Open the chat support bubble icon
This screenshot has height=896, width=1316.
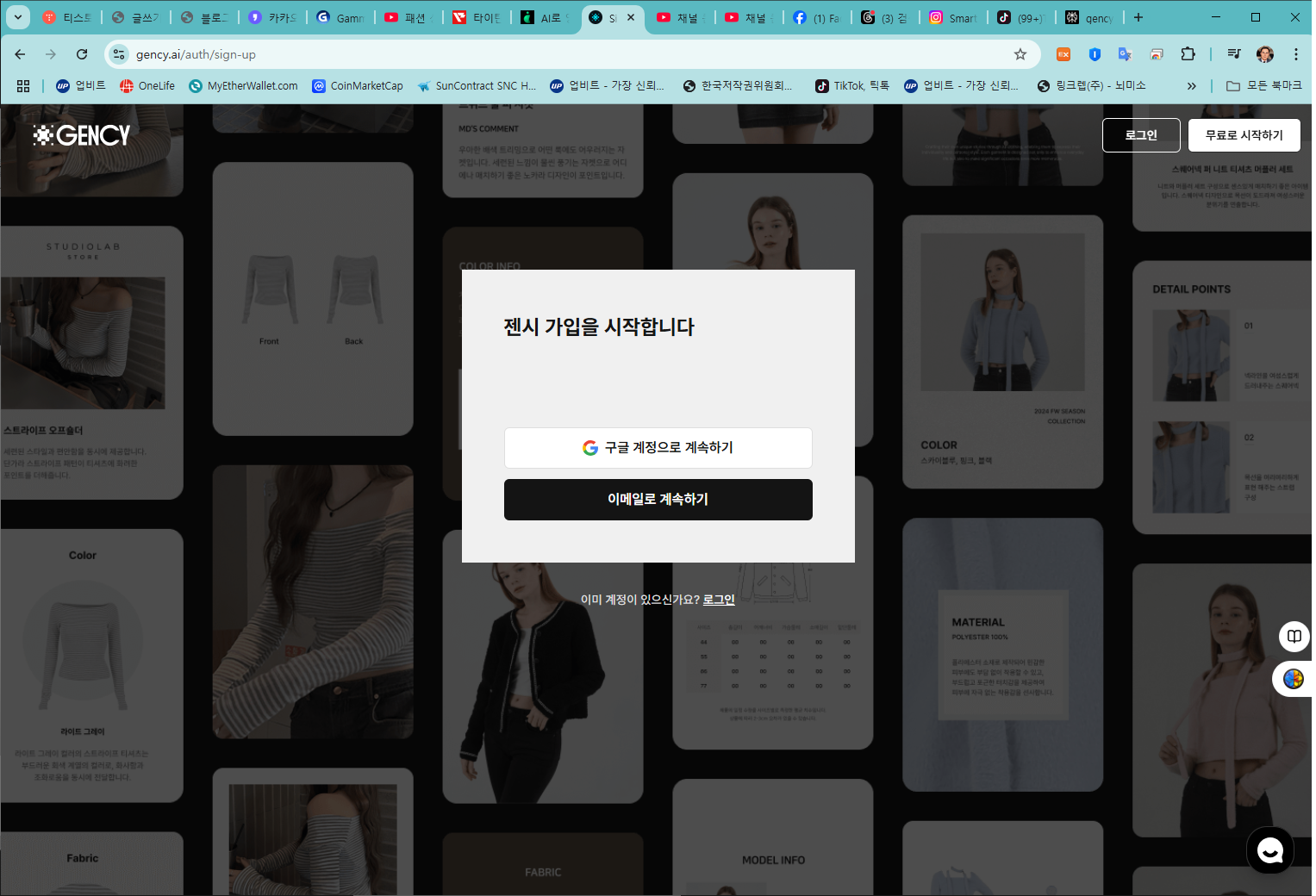click(1270, 850)
